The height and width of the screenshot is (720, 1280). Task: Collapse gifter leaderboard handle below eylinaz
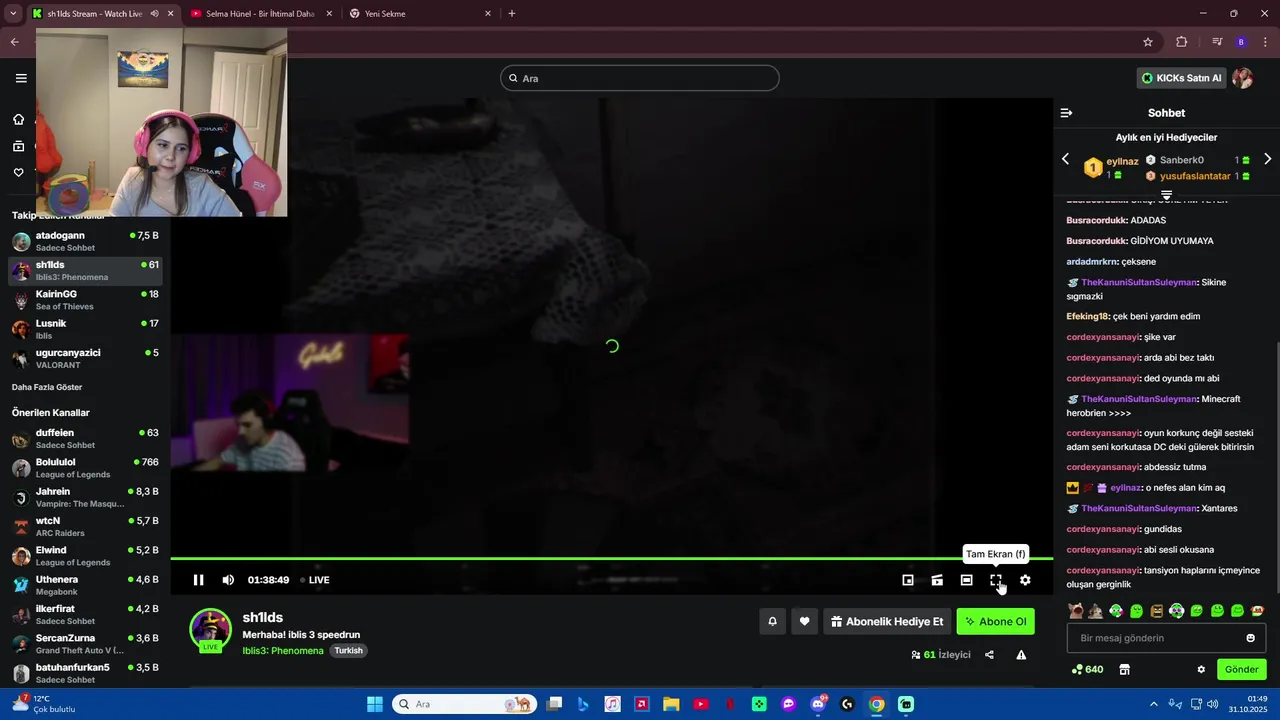click(1166, 194)
